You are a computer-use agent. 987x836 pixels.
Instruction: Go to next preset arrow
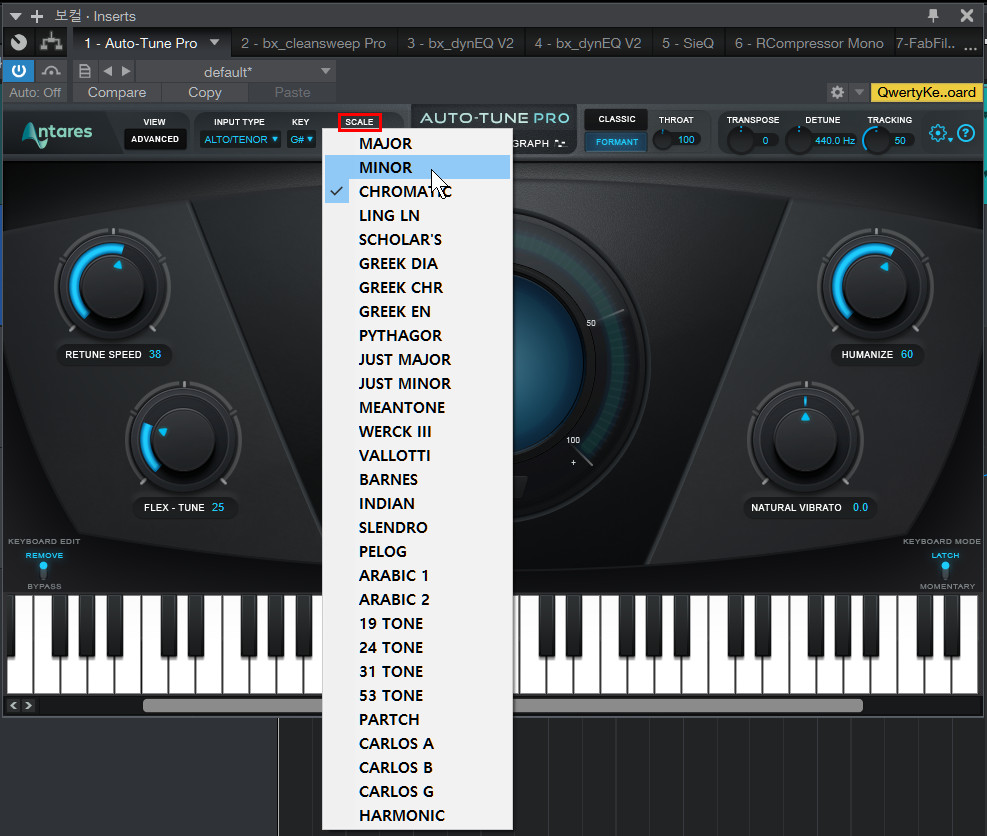coord(126,71)
